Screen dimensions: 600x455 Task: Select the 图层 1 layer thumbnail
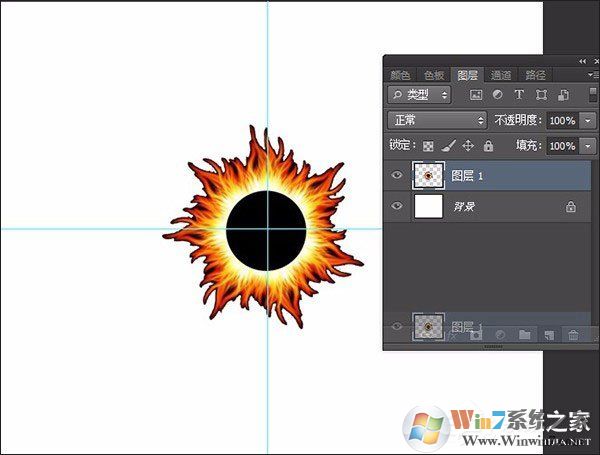tap(428, 175)
